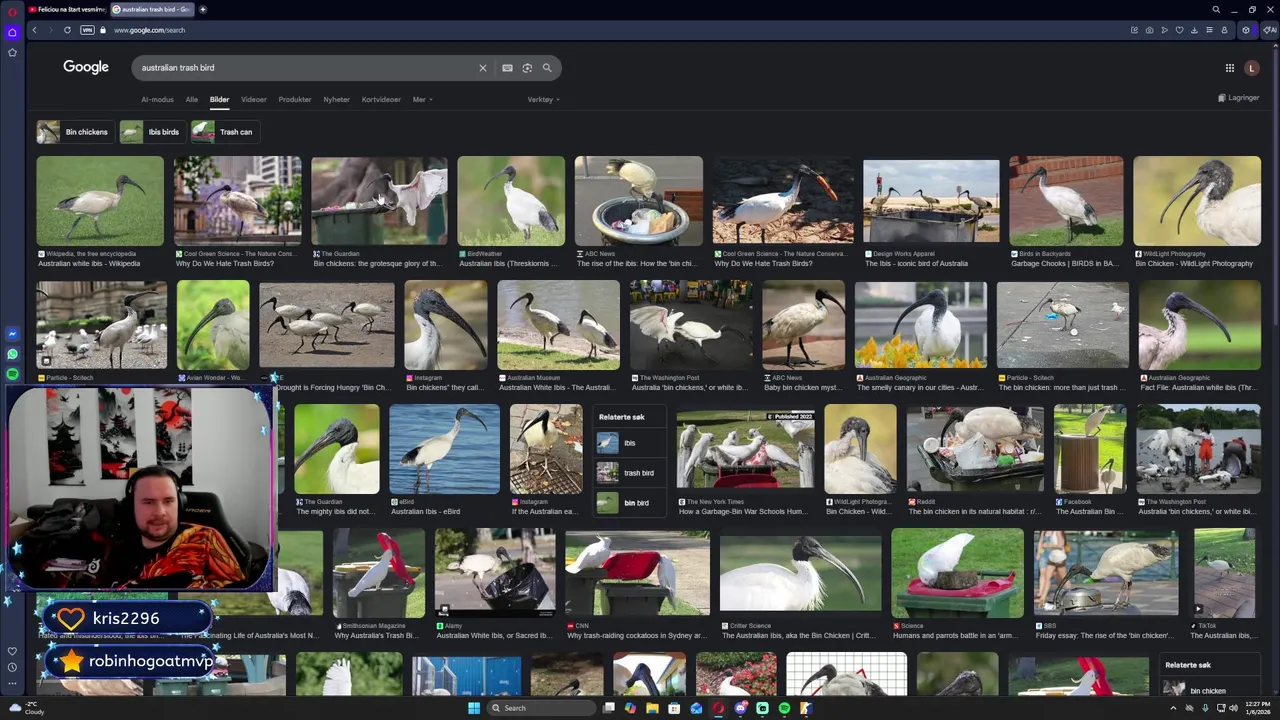Screen dimensions: 1280x720
Task: Add page to bookmarks with heart icon
Action: pos(1179,30)
